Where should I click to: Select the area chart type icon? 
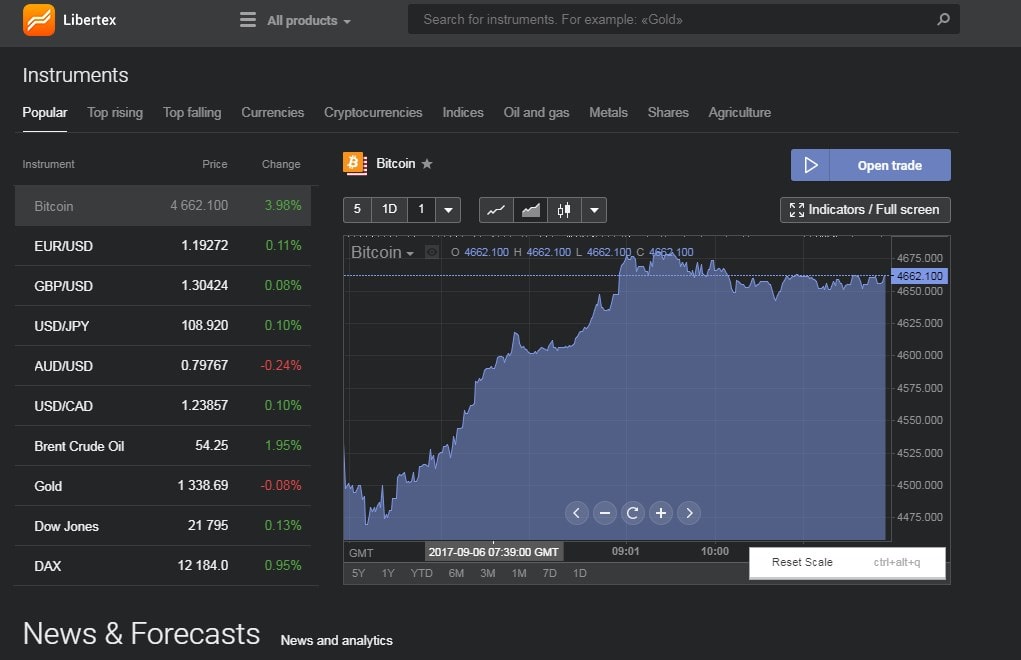[531, 210]
